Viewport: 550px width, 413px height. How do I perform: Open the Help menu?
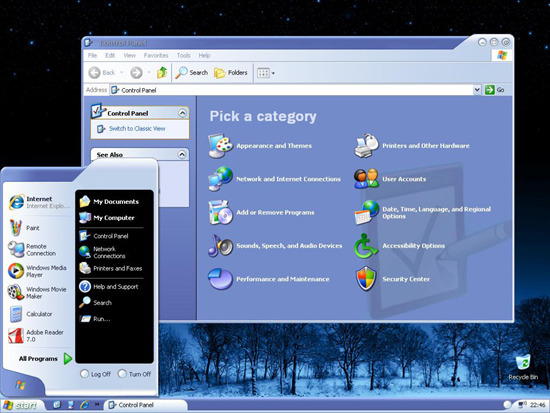pyautogui.click(x=204, y=55)
